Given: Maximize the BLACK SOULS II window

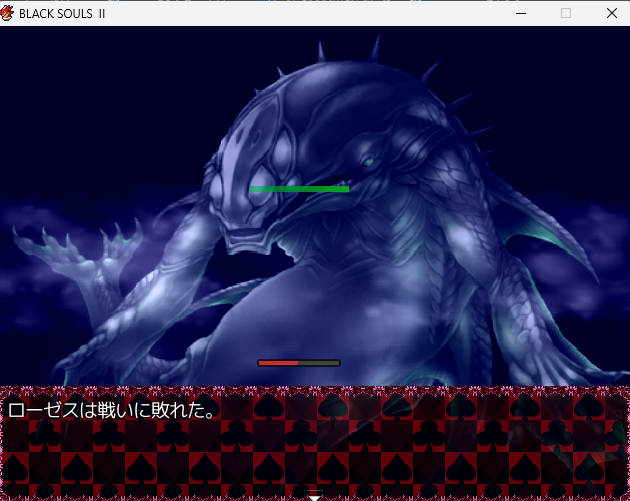Looking at the screenshot, I should 566,13.
